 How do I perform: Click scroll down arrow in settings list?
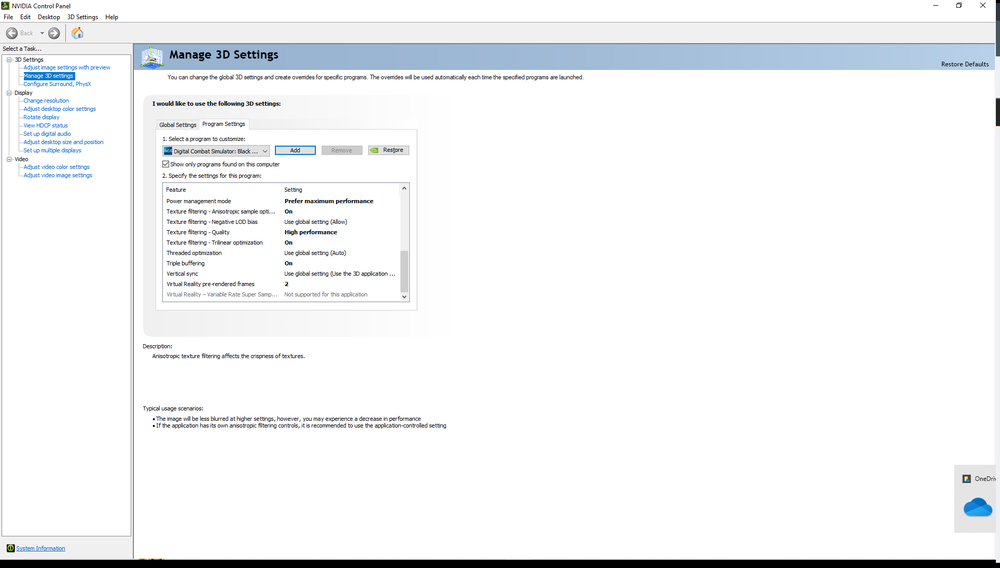404,296
